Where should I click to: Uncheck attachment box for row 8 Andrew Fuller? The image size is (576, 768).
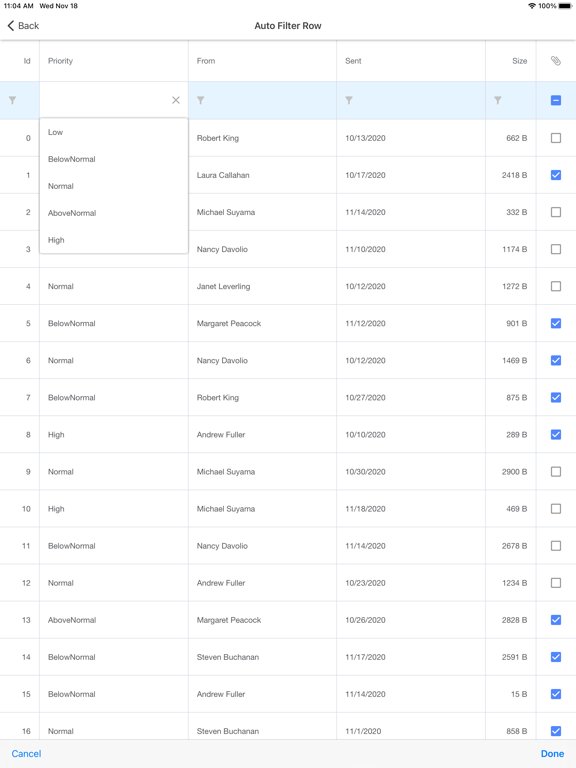coord(556,434)
